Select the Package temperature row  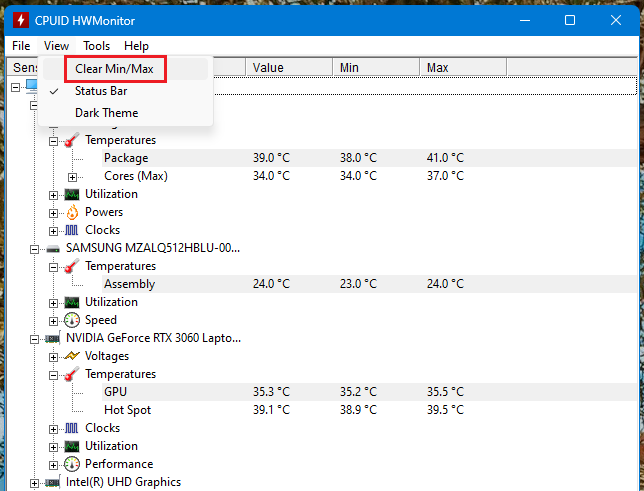[x=369, y=158]
